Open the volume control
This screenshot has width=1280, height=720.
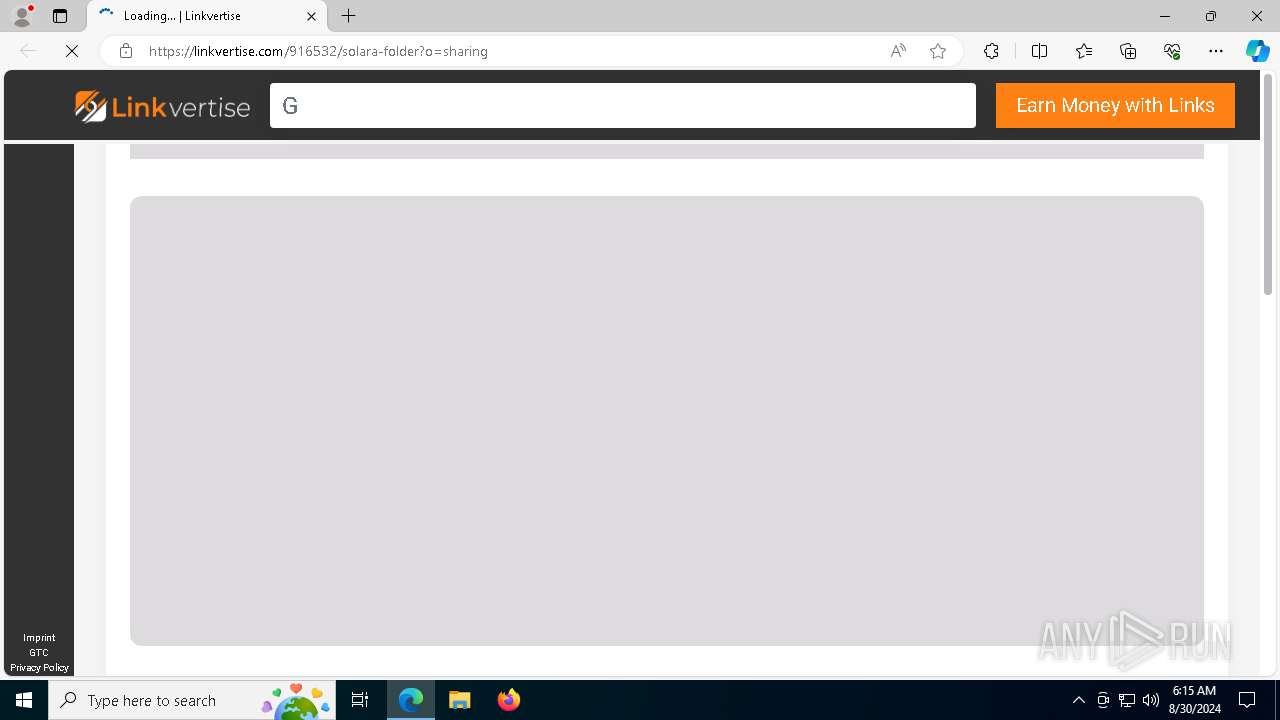[x=1151, y=700]
